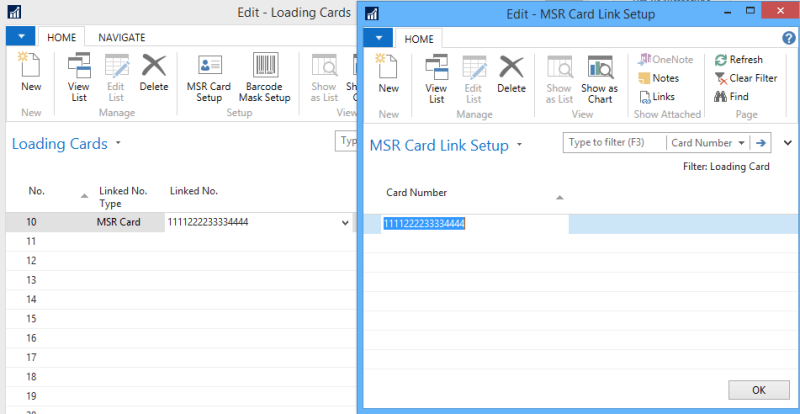Open Barcode Mask Setup from the ribbon
Viewport: 800px width, 414px height.
265,77
